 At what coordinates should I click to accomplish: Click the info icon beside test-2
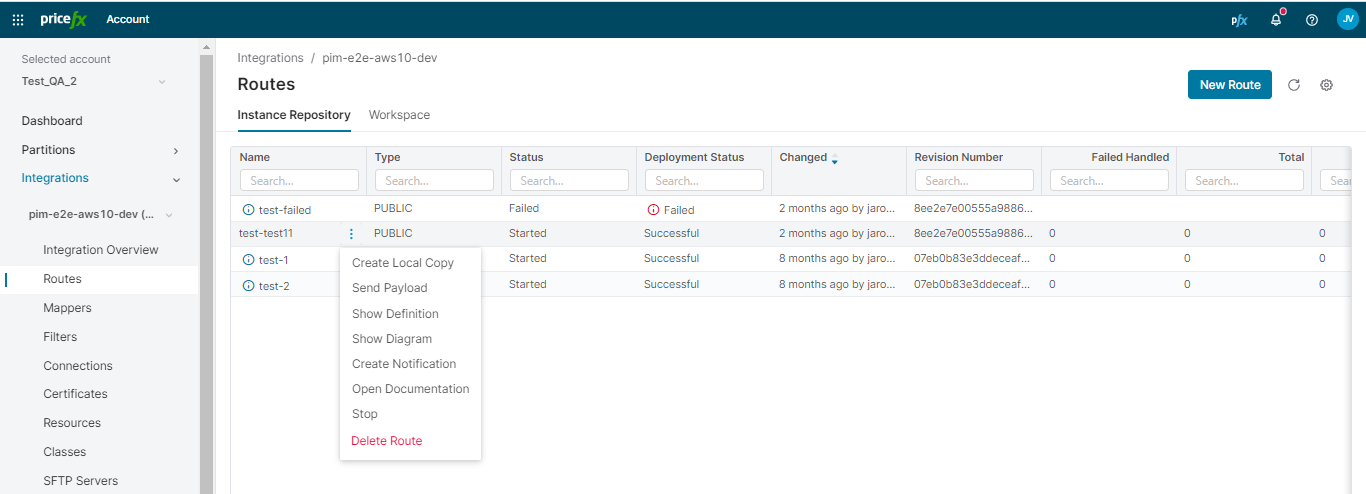pyautogui.click(x=249, y=286)
